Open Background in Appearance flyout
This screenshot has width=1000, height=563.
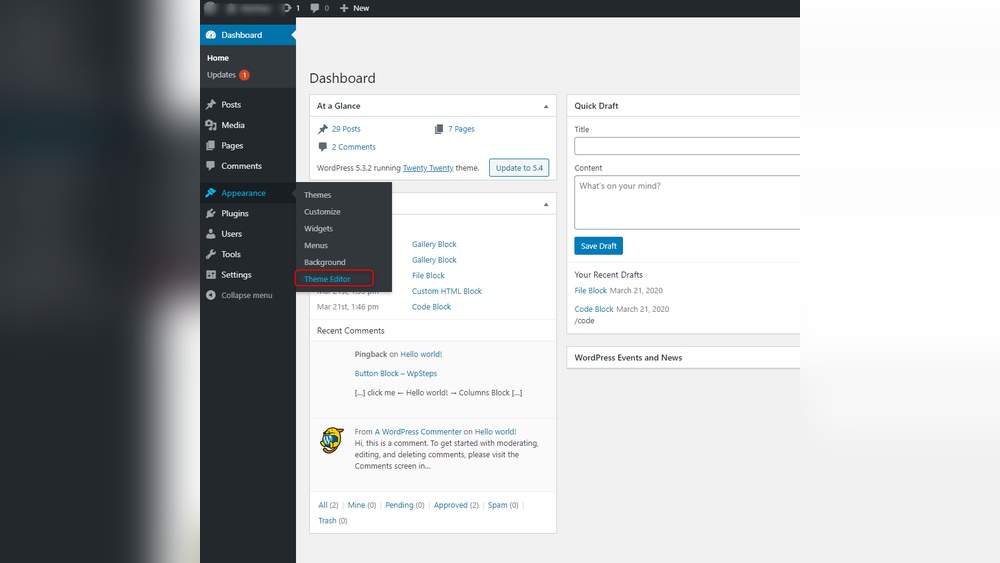coord(325,262)
